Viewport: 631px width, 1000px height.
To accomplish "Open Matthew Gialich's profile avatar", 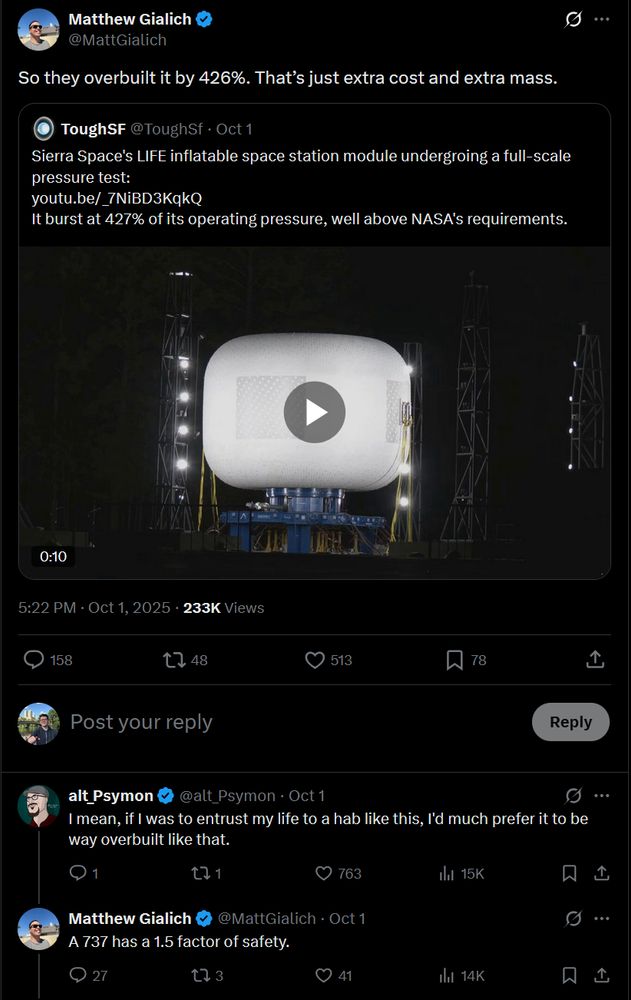I will click(38, 29).
